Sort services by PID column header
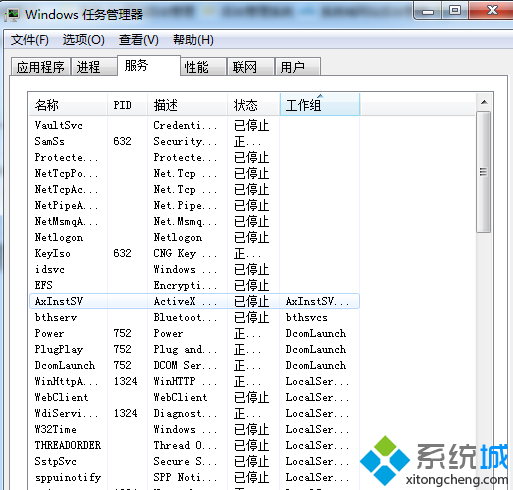Screen dimensions: 513x490 point(127,105)
